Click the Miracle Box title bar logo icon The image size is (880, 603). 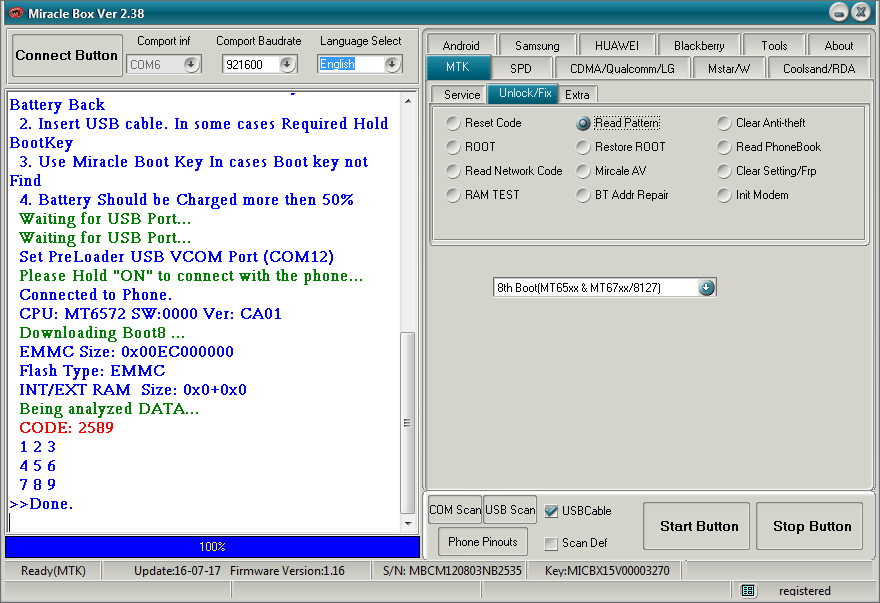[15, 12]
